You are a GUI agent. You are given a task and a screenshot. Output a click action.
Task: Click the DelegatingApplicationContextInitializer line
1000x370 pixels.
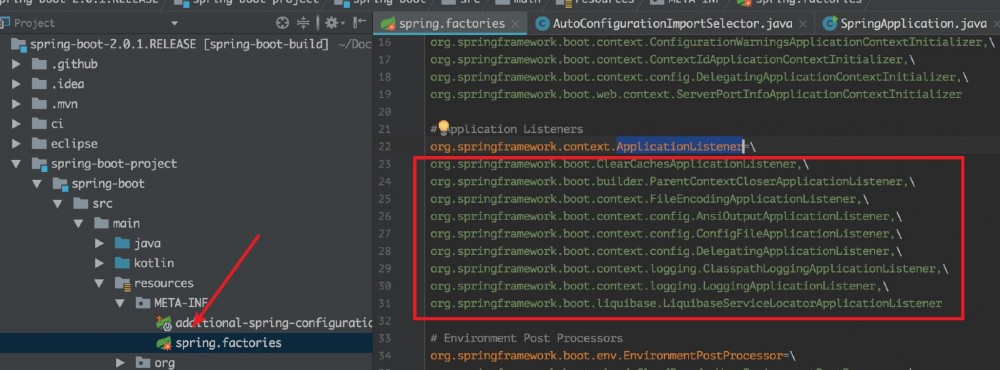pos(699,77)
